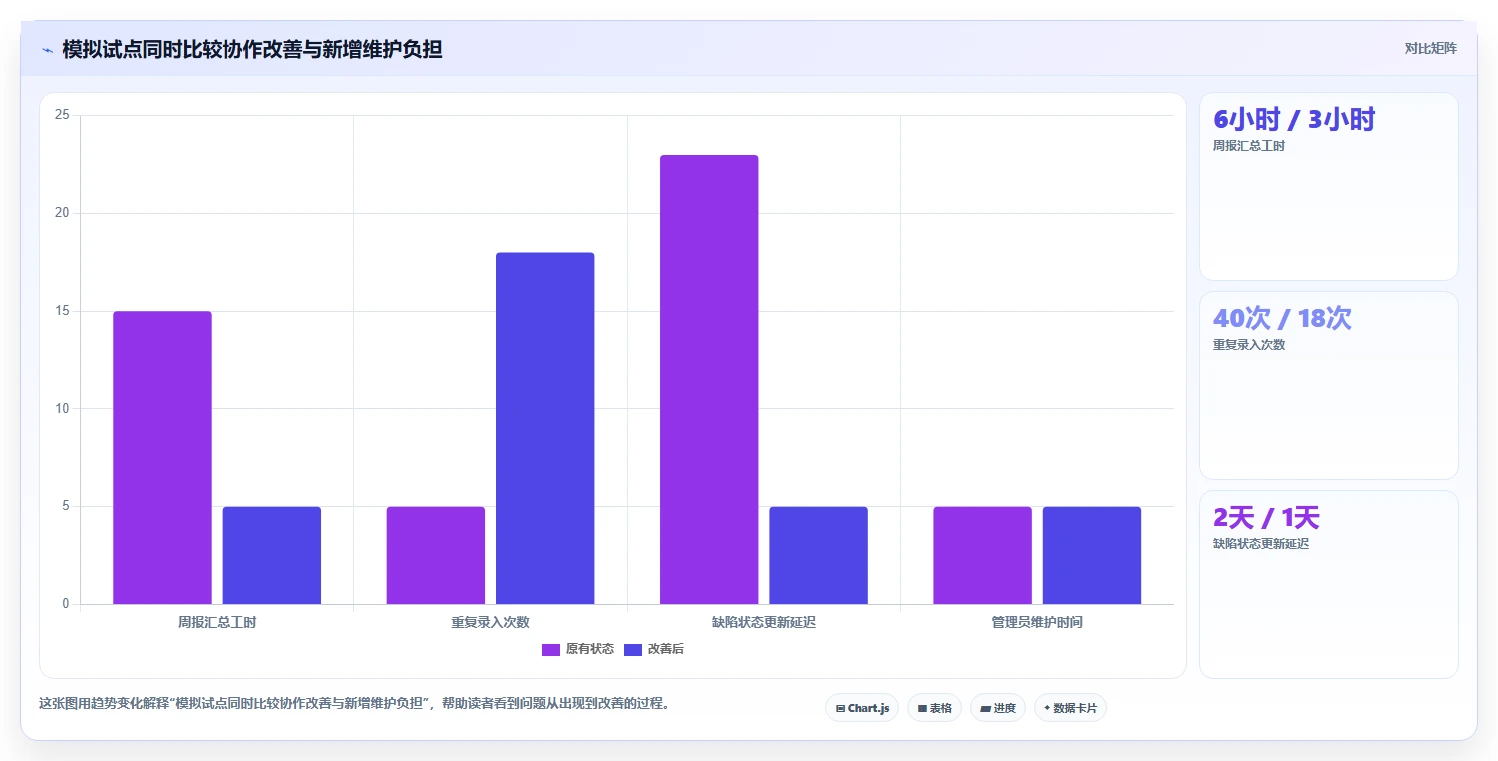Click the icon inside the Chart.js chip
This screenshot has height=761, width=1498.
coord(841,708)
